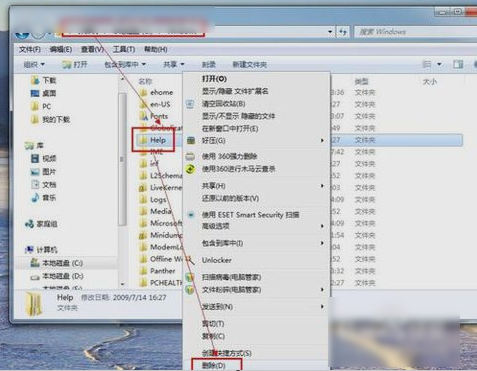Viewport: 477px width, 371px height.
Task: Click the recycle bin icon beside 清空回收站(B)
Action: click(x=190, y=104)
